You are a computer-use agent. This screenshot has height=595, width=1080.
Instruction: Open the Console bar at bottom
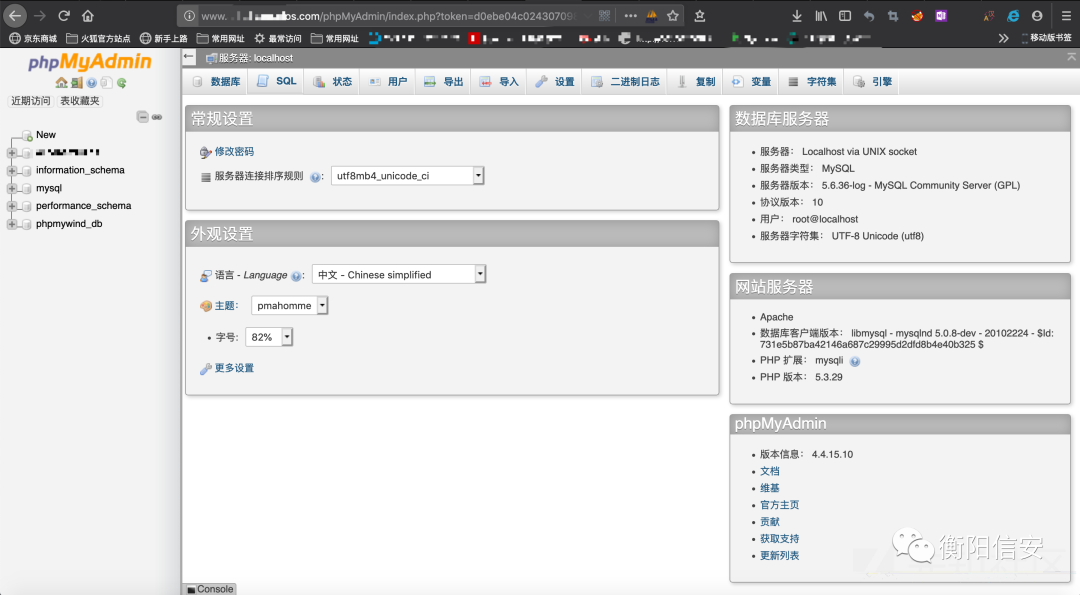(x=211, y=589)
